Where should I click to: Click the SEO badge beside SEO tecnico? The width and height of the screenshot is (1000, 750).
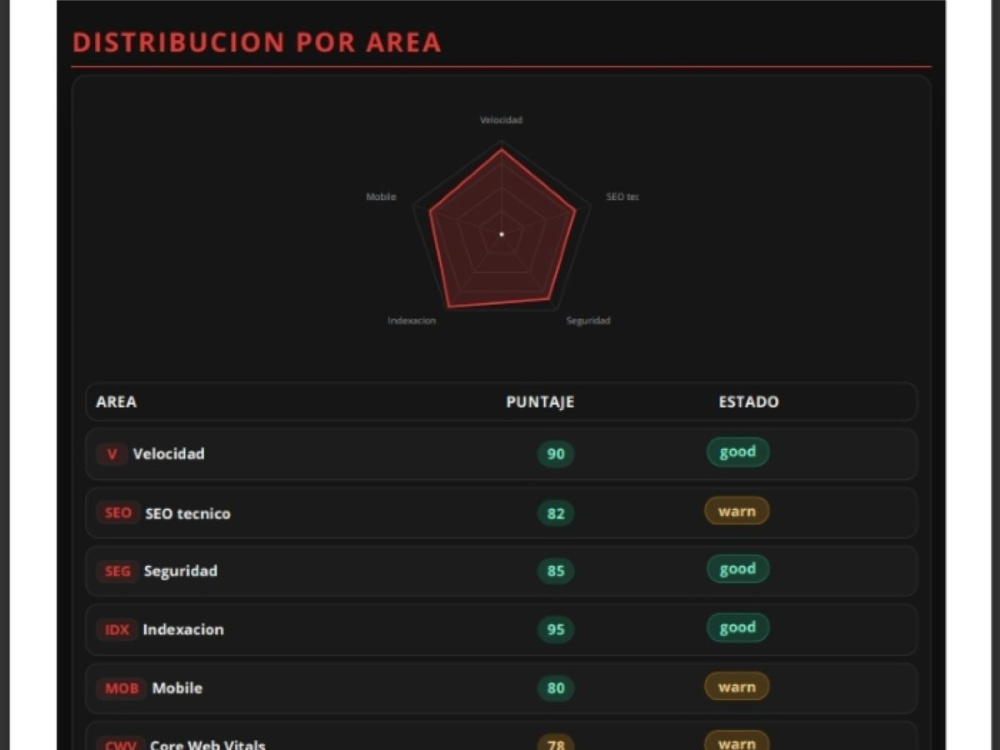(x=118, y=513)
